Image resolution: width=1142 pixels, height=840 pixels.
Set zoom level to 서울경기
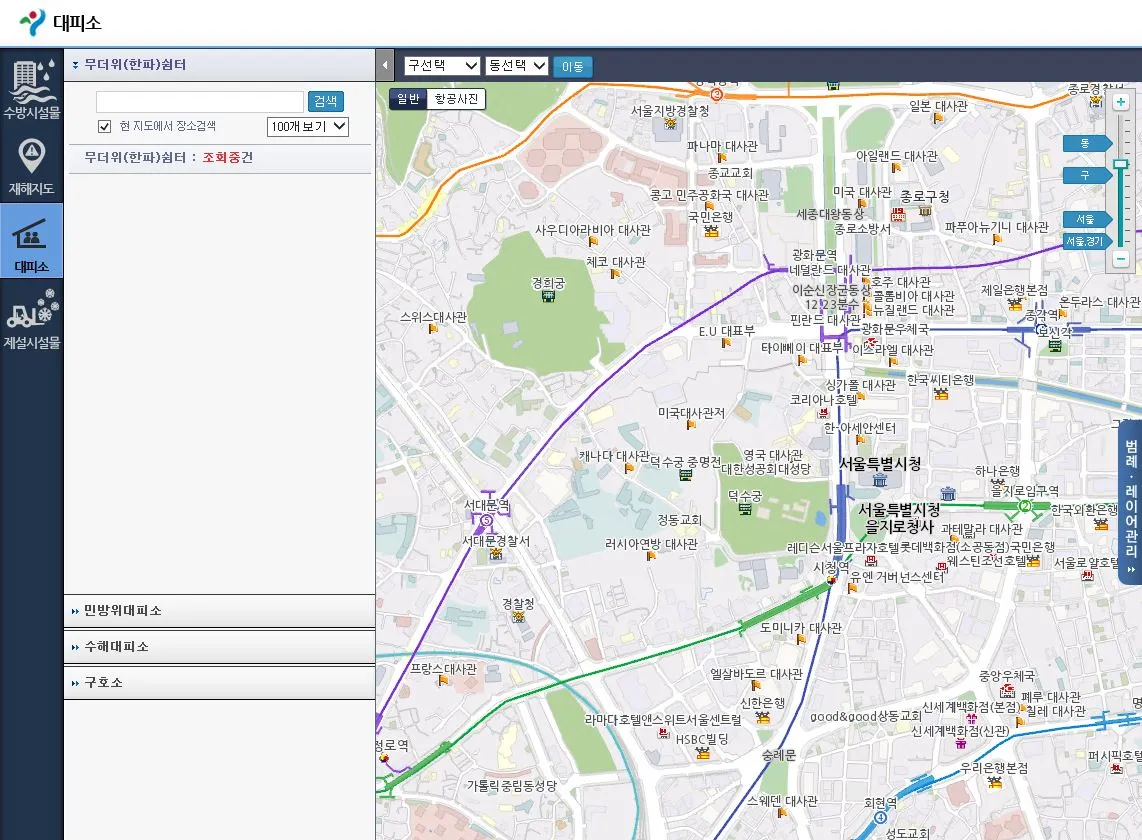tap(1086, 241)
